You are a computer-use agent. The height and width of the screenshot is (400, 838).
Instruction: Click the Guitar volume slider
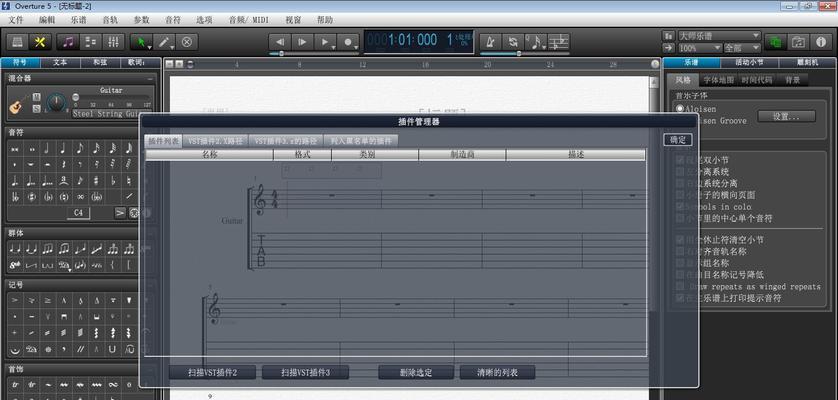[112, 97]
